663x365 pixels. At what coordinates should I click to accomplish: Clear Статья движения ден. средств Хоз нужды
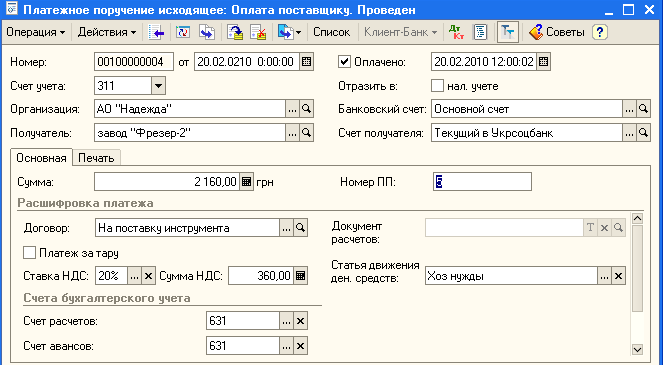618,276
